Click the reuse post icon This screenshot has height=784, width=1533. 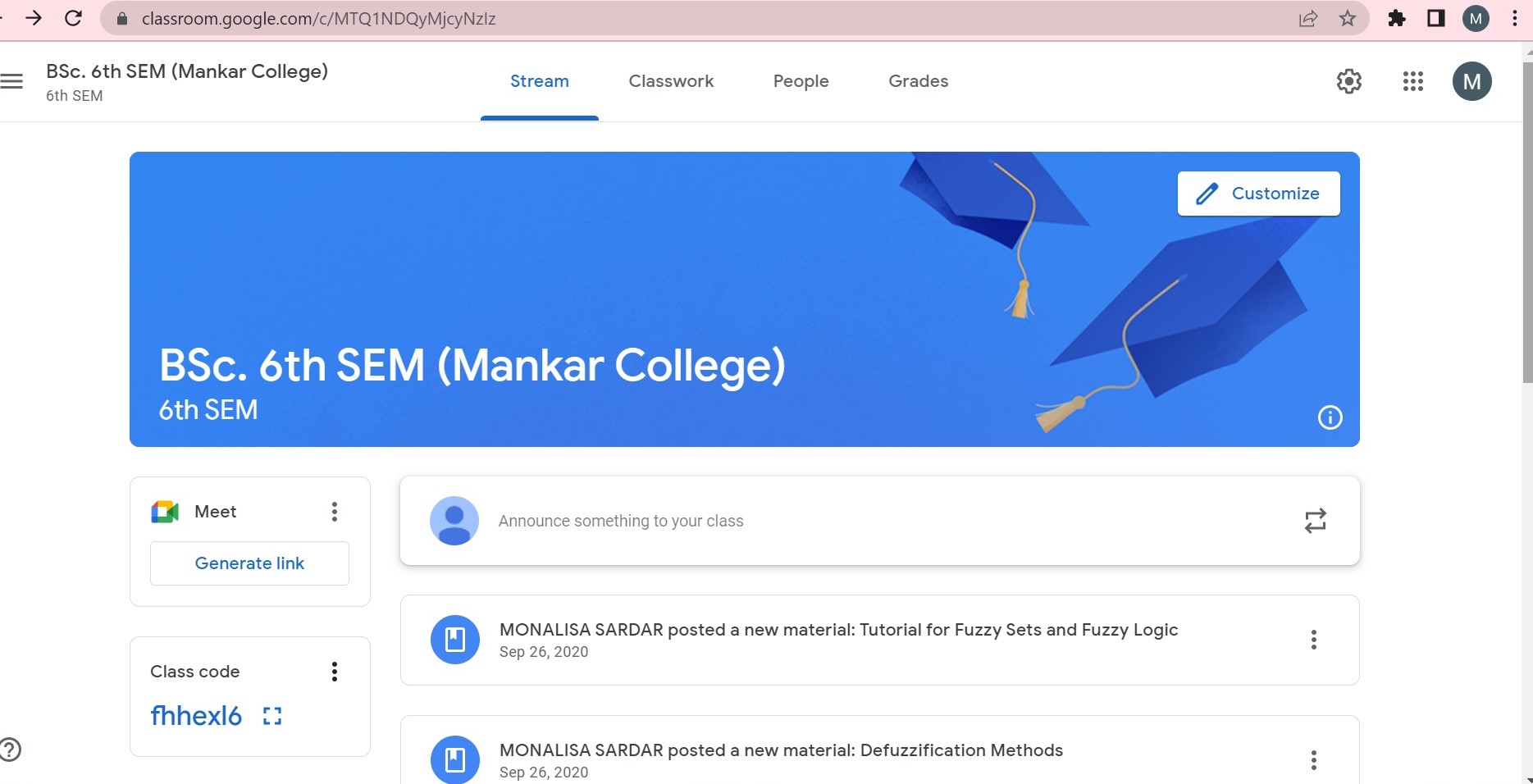point(1315,521)
